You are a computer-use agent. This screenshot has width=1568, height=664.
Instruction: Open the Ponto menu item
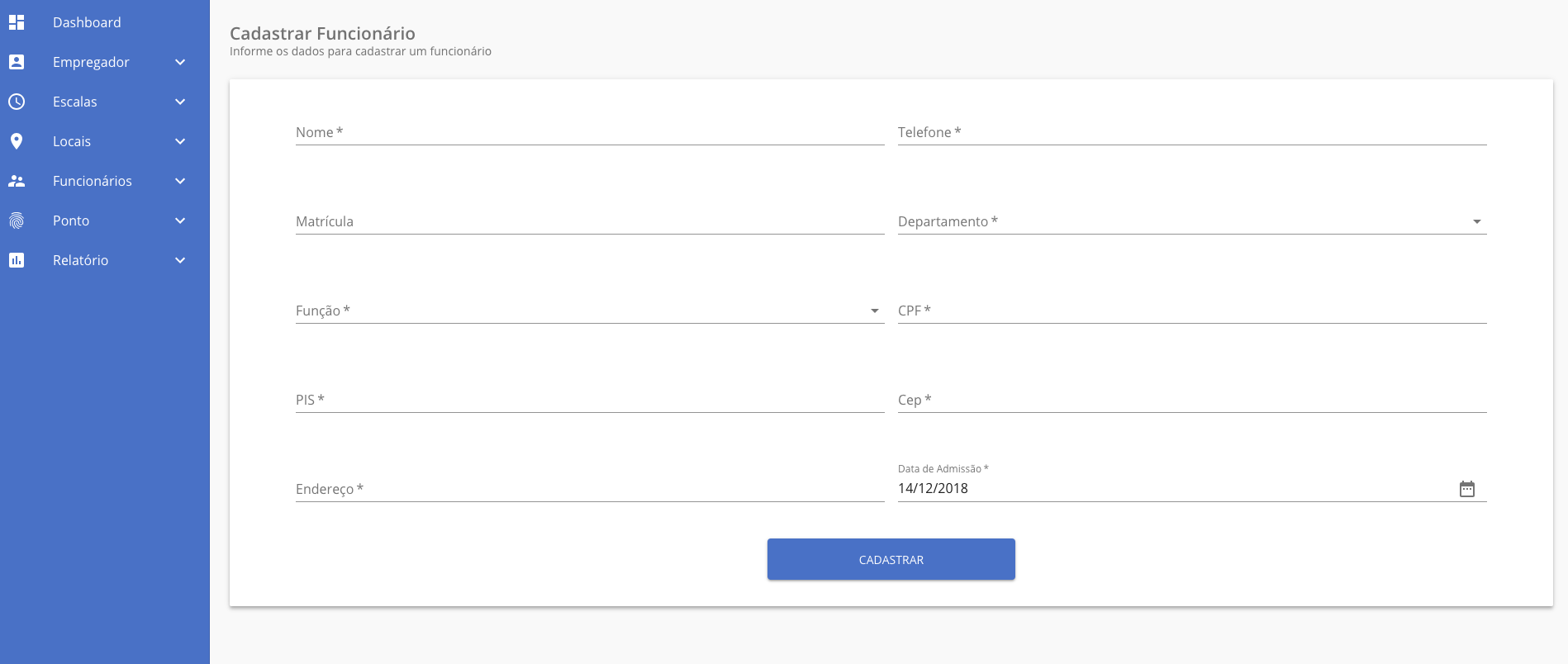71,221
